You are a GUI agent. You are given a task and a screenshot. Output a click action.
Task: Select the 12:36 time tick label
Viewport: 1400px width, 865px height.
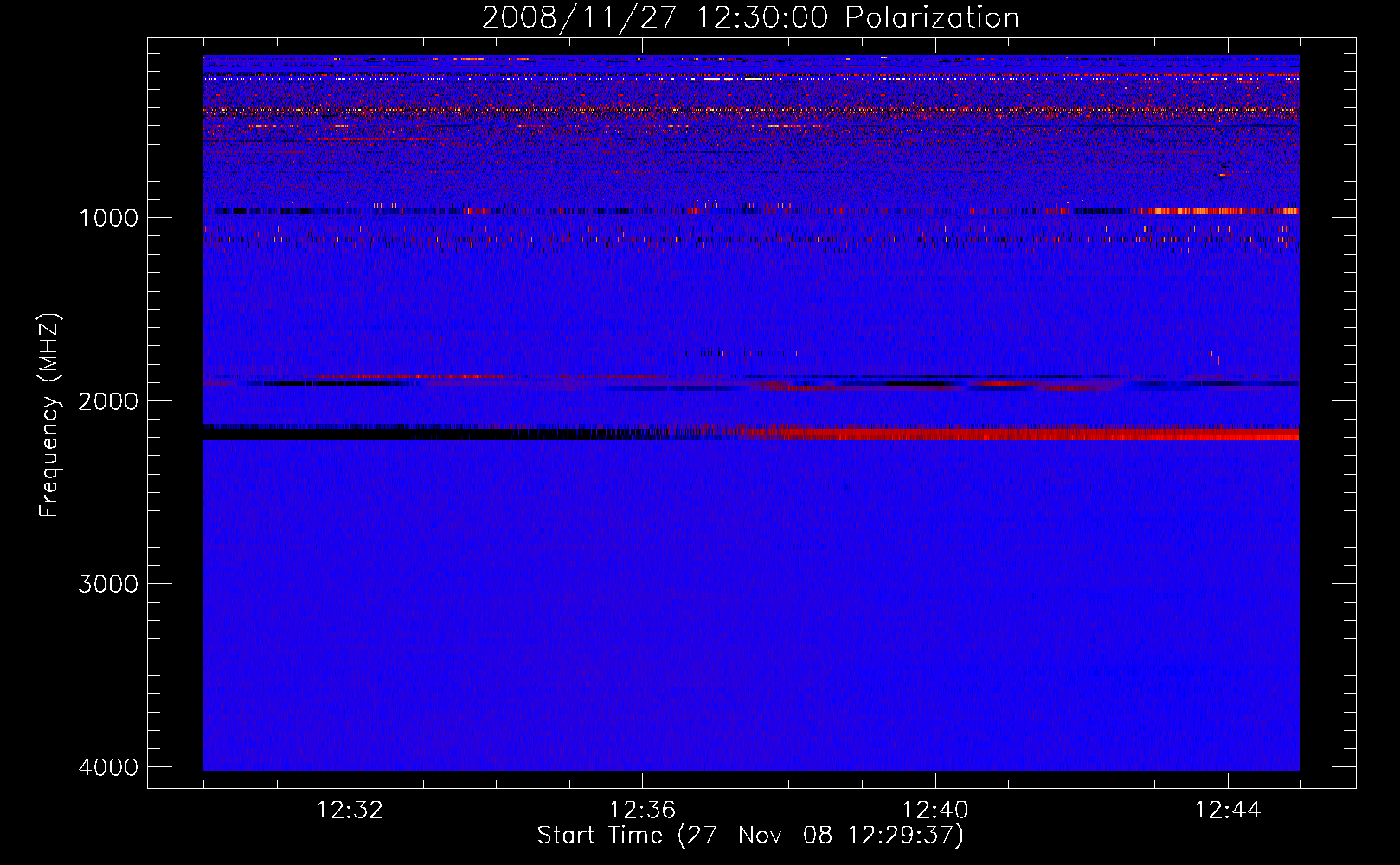click(x=642, y=811)
